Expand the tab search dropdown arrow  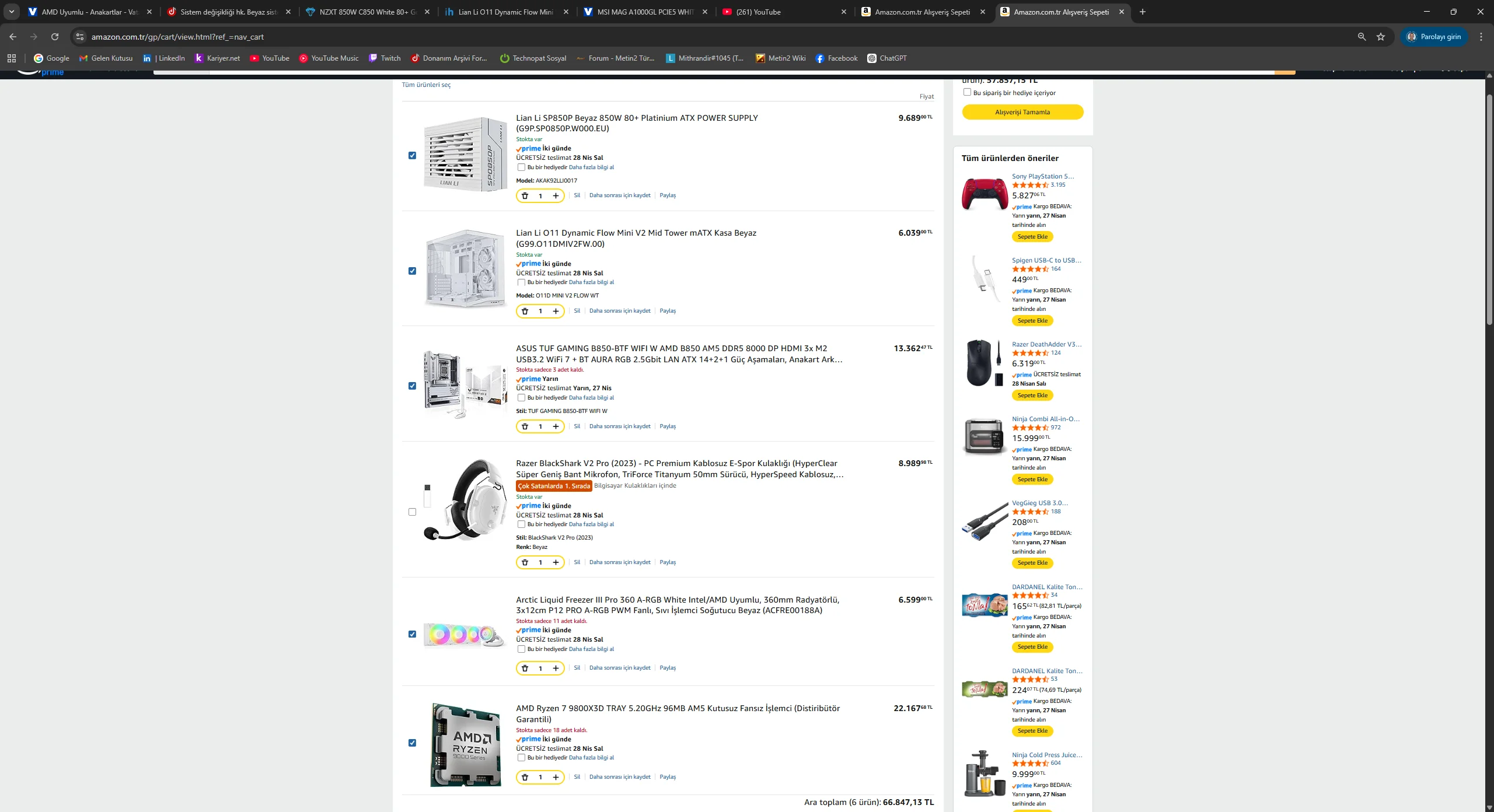tap(11, 12)
